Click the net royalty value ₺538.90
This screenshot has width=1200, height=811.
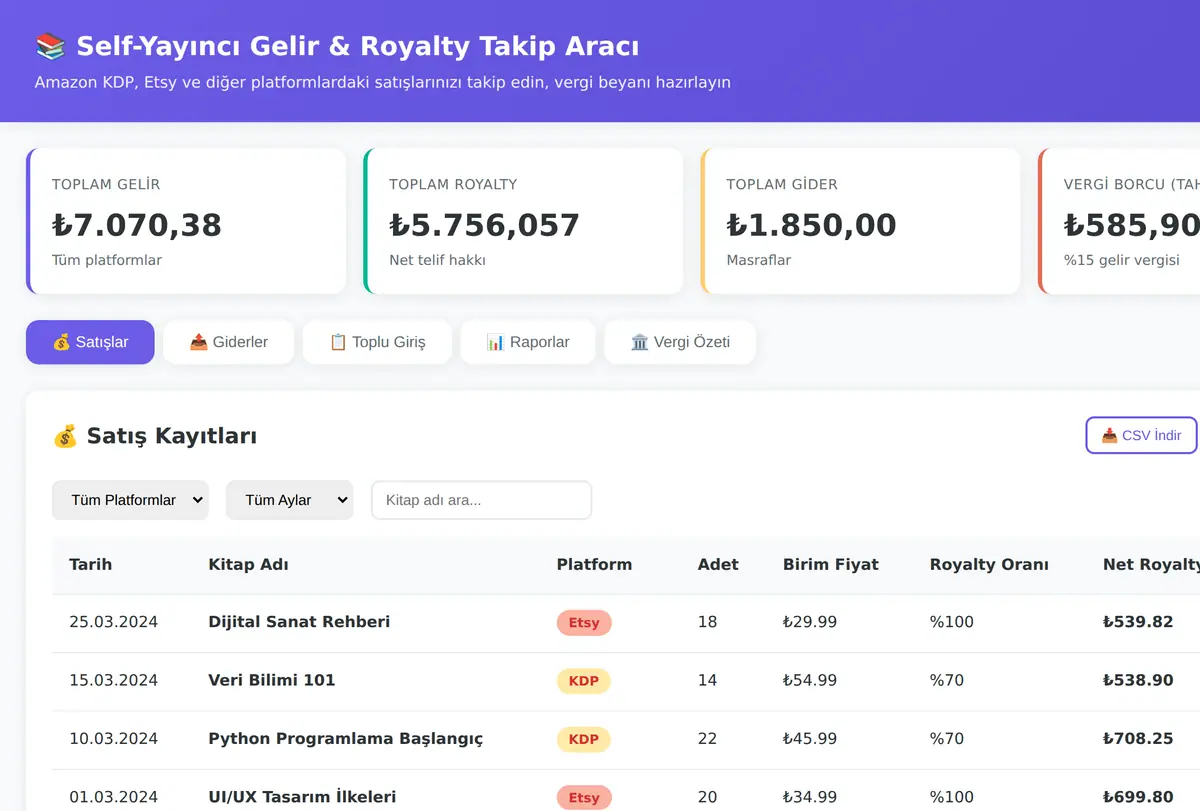pyautogui.click(x=1138, y=680)
